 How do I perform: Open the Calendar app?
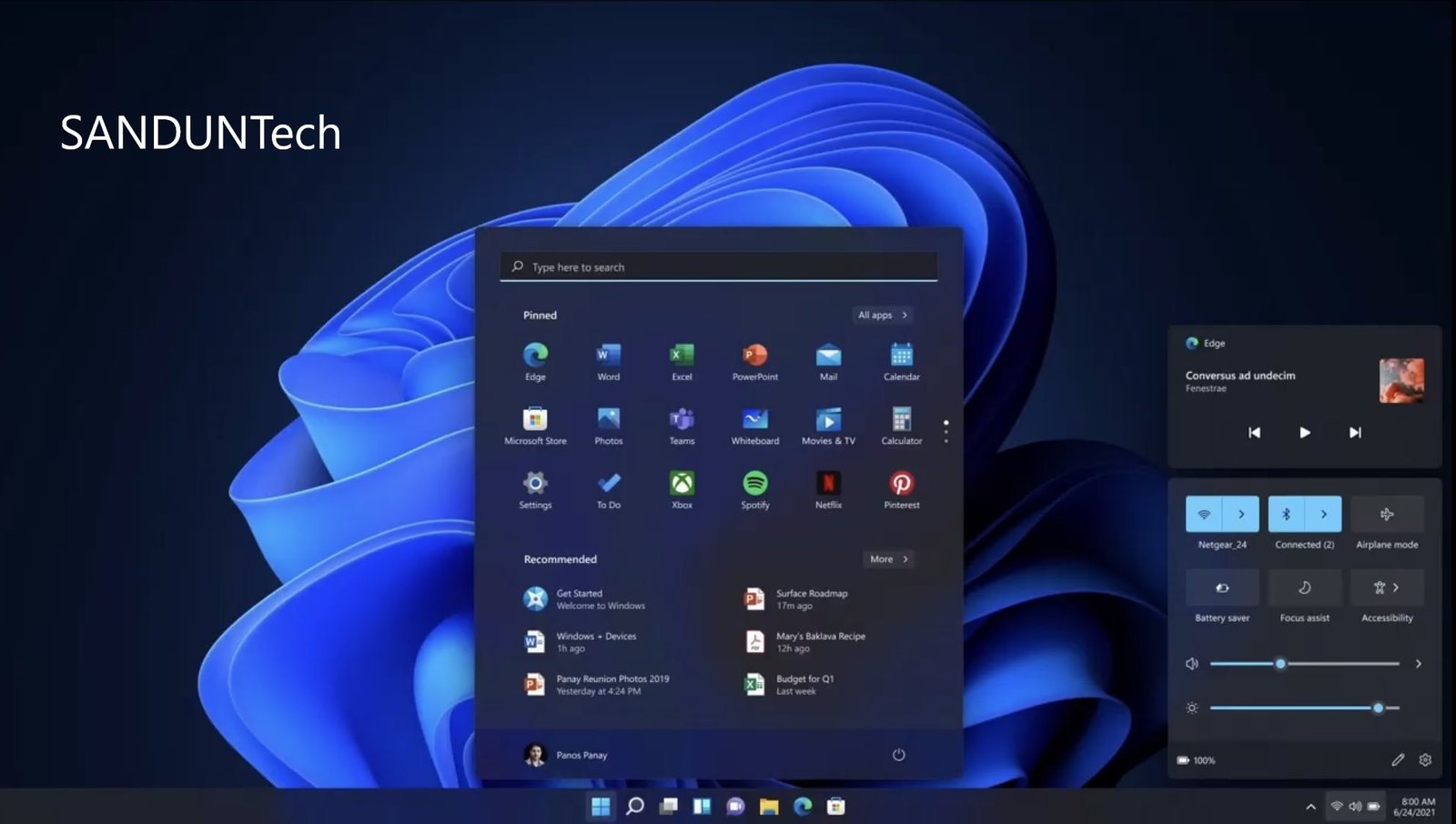(x=902, y=361)
